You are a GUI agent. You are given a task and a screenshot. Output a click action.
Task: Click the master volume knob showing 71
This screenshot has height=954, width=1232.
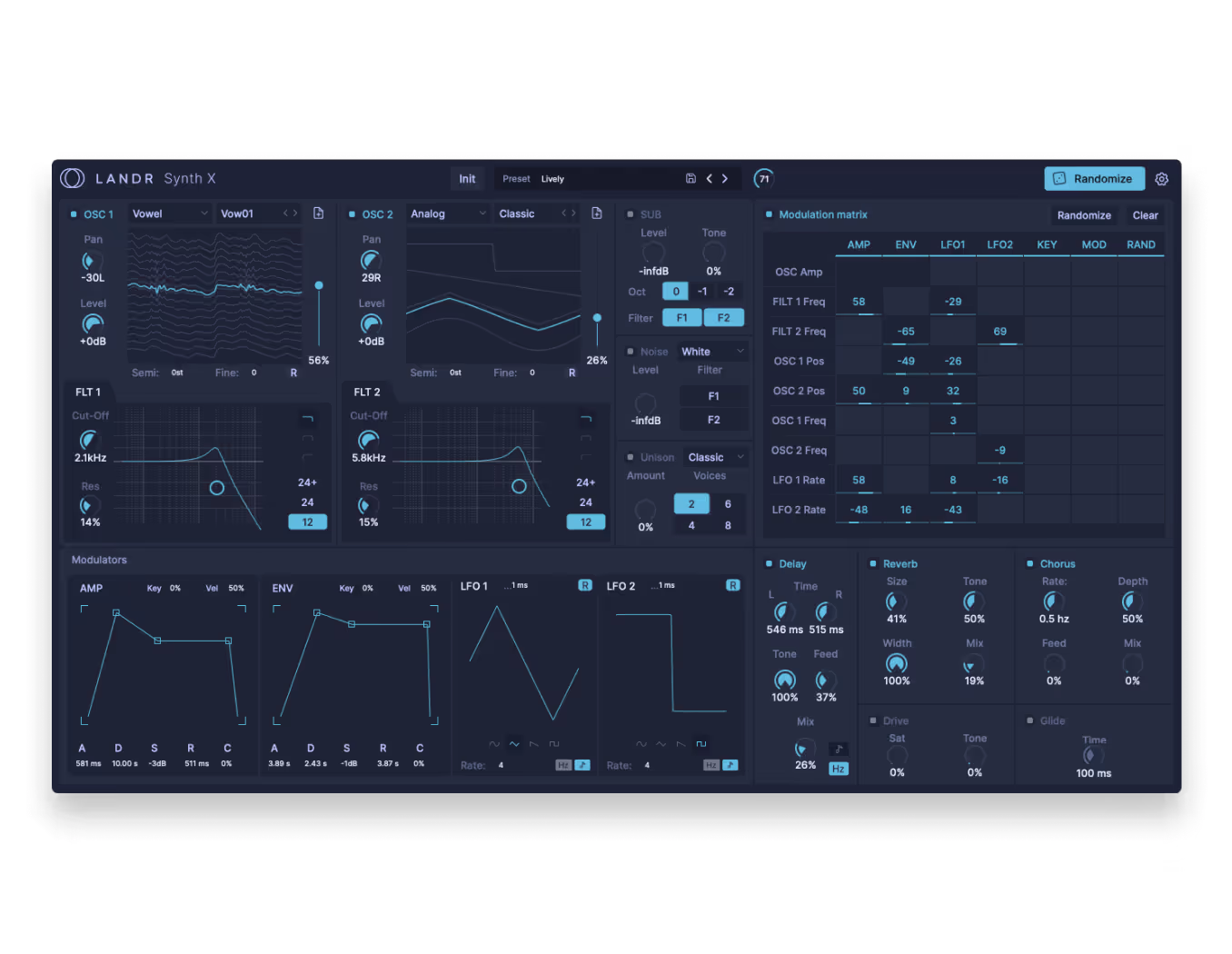click(764, 179)
